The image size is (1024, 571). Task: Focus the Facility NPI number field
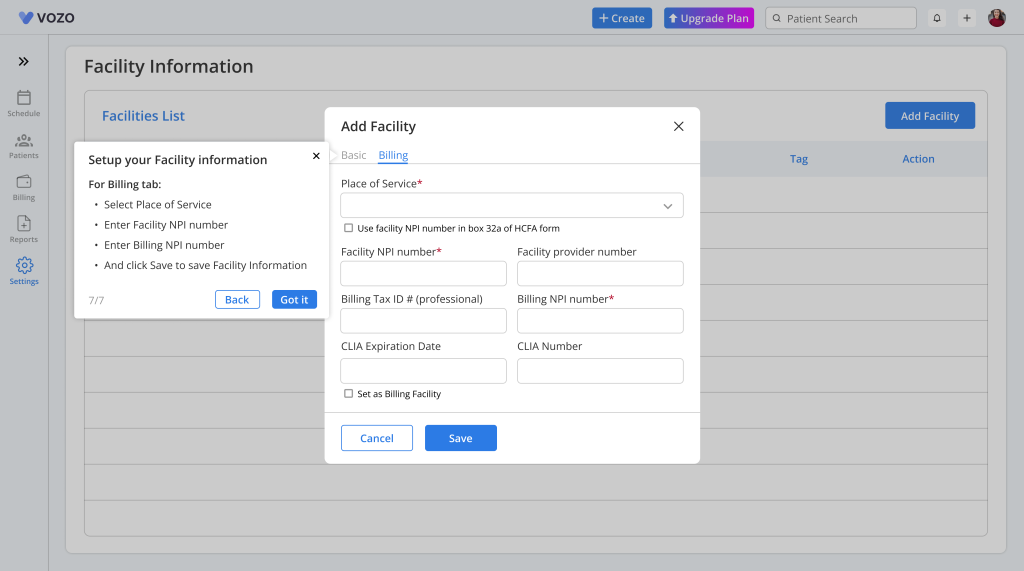pos(423,274)
